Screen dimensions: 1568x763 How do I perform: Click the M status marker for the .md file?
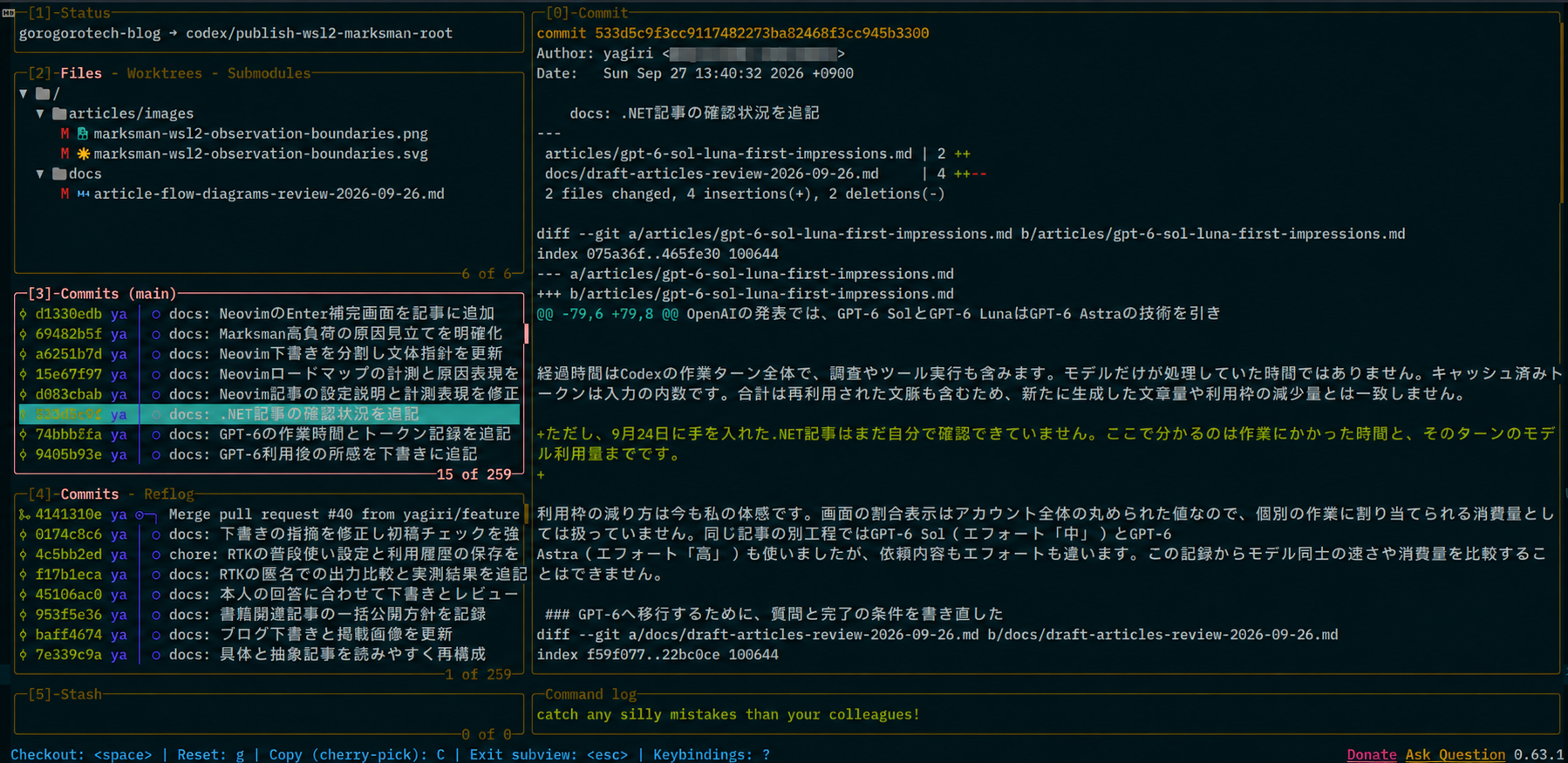pyautogui.click(x=65, y=194)
